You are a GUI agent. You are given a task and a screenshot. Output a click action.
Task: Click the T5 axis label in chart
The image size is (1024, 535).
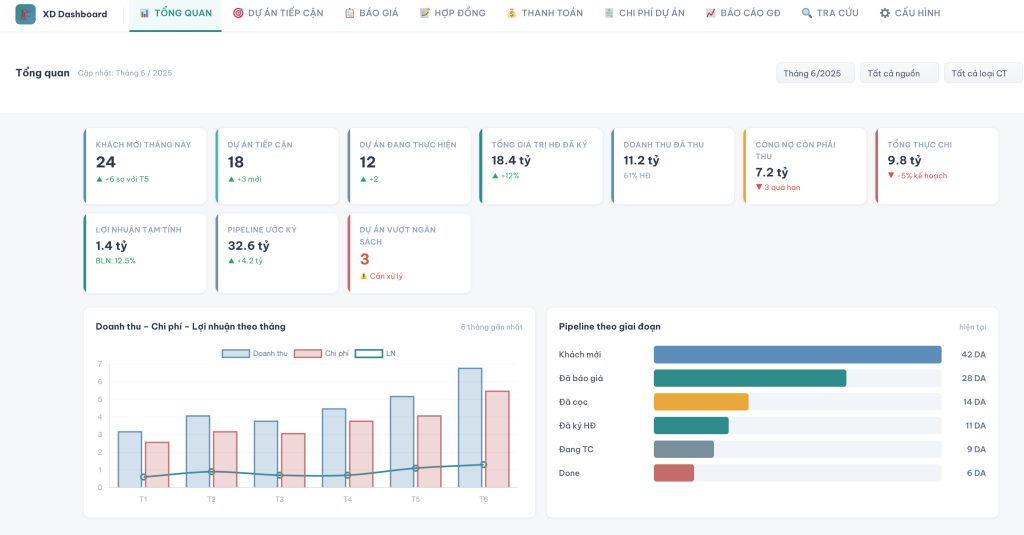tap(415, 499)
